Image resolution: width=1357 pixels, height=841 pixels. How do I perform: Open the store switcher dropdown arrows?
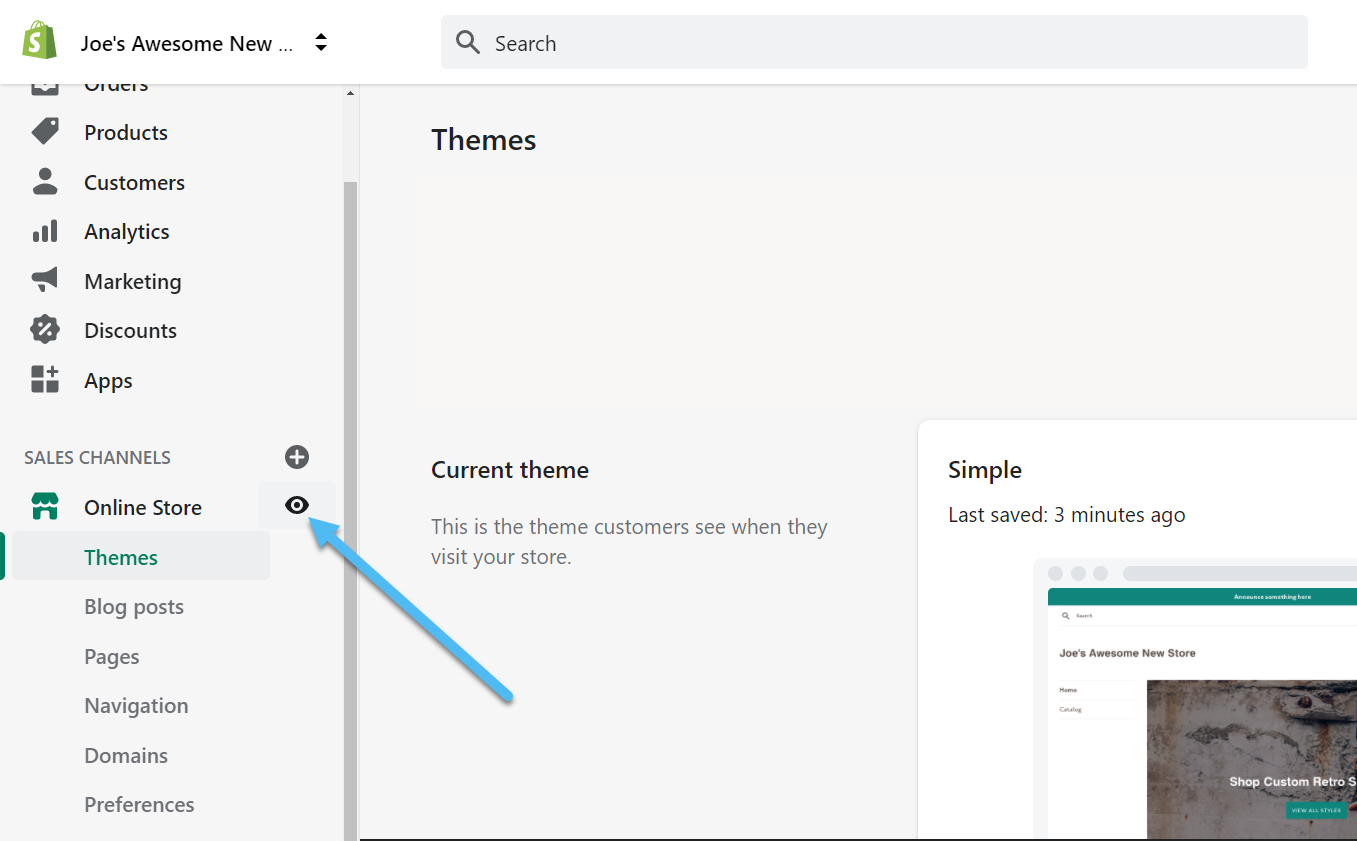click(321, 43)
